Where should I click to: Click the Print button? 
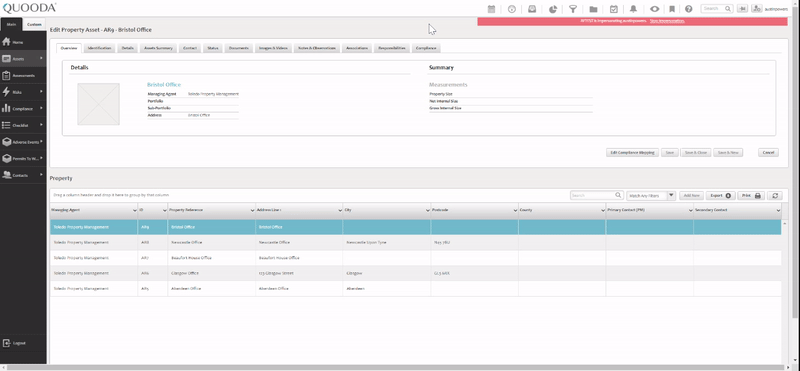click(751, 195)
